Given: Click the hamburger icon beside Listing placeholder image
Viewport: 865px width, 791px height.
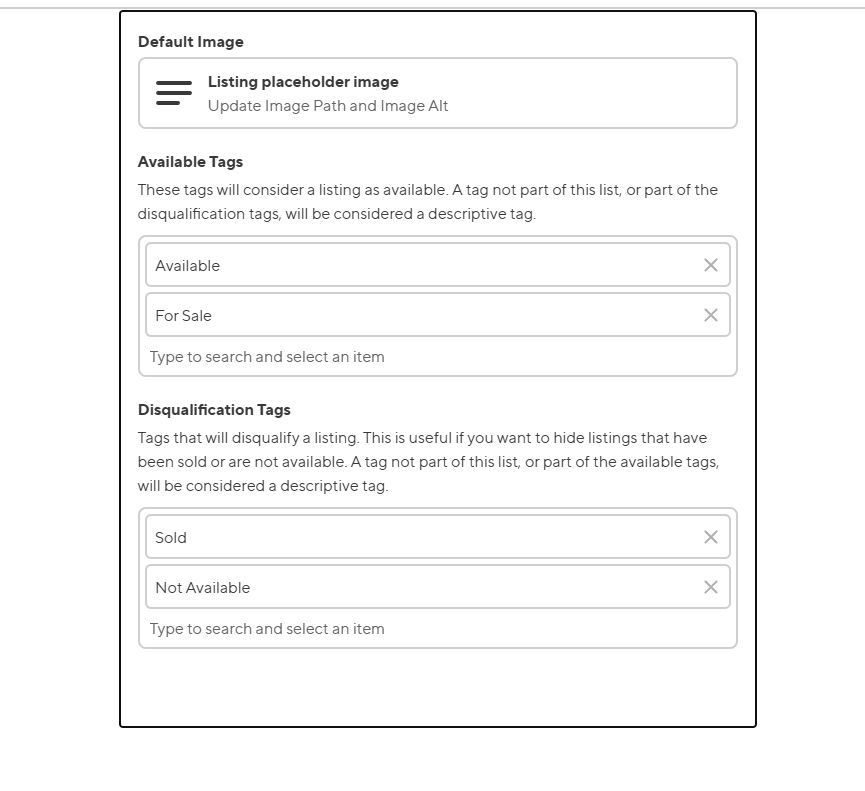Looking at the screenshot, I should point(174,93).
